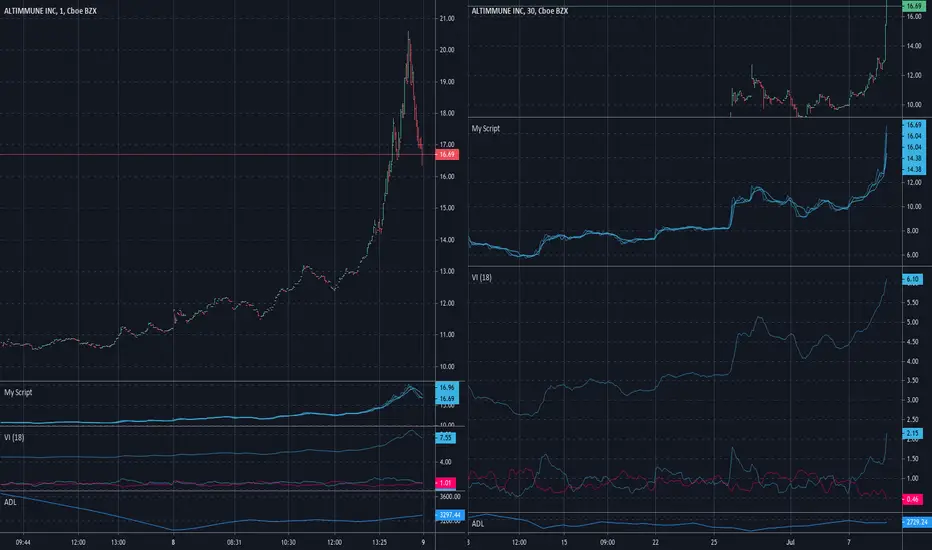Click the 20.00 price scale value
932x550 pixels.
(x=447, y=50)
